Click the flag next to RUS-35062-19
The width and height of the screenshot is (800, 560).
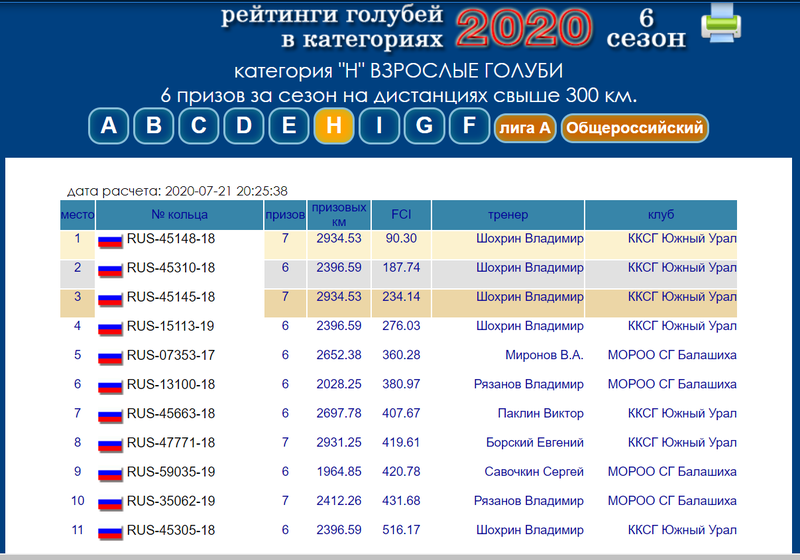pos(110,503)
